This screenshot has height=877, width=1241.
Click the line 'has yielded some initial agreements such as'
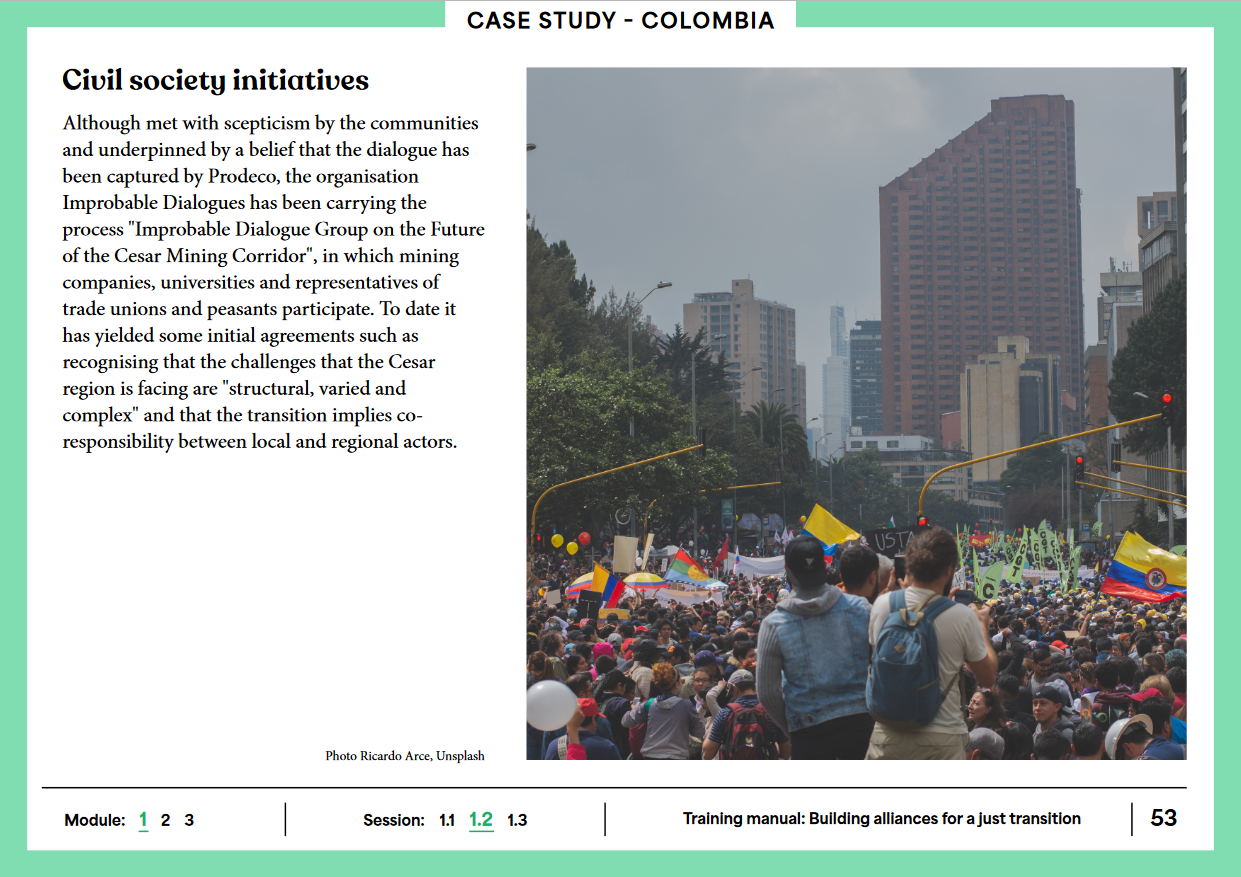coord(241,335)
